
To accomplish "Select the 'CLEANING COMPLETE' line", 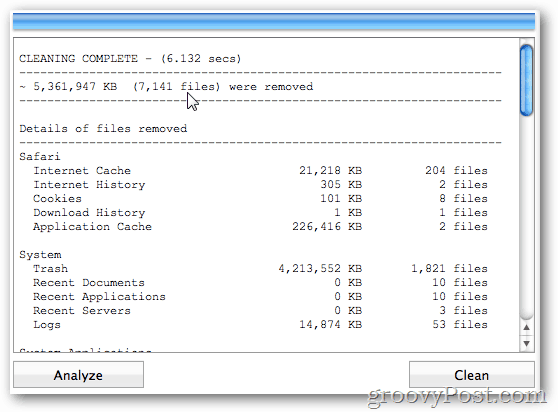I will [x=130, y=58].
